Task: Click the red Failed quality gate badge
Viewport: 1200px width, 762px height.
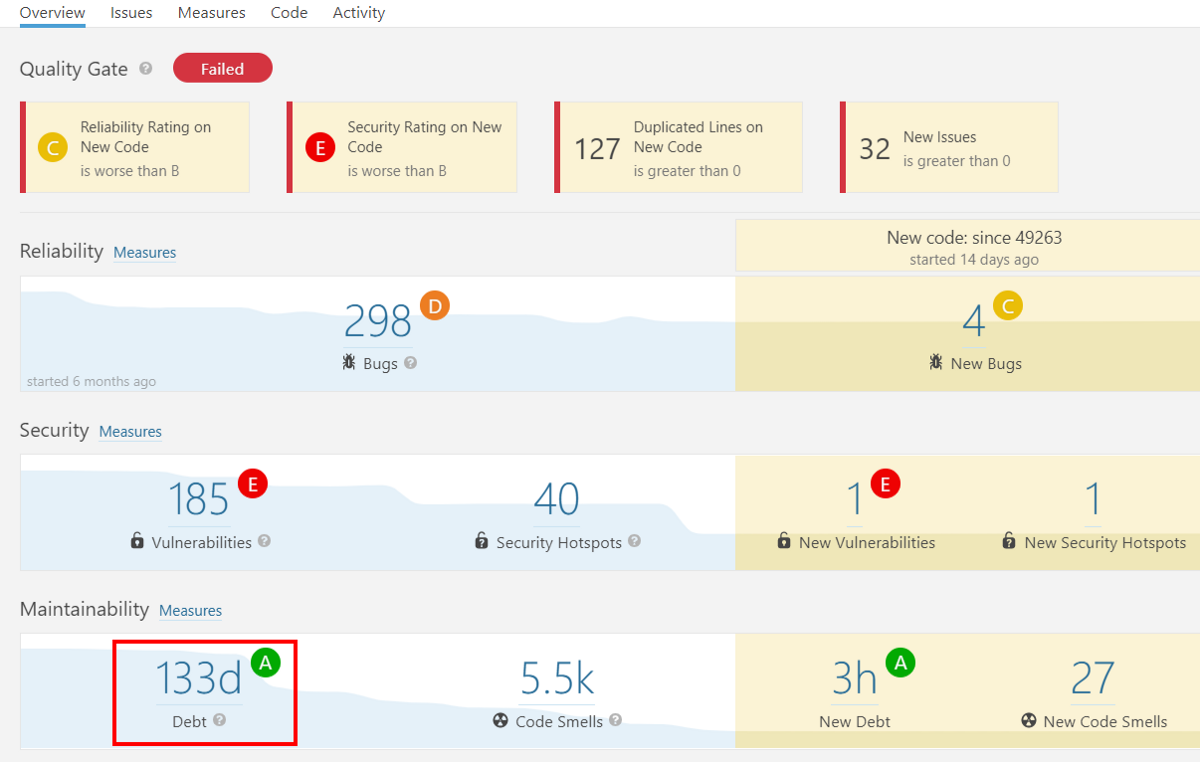Action: [222, 69]
